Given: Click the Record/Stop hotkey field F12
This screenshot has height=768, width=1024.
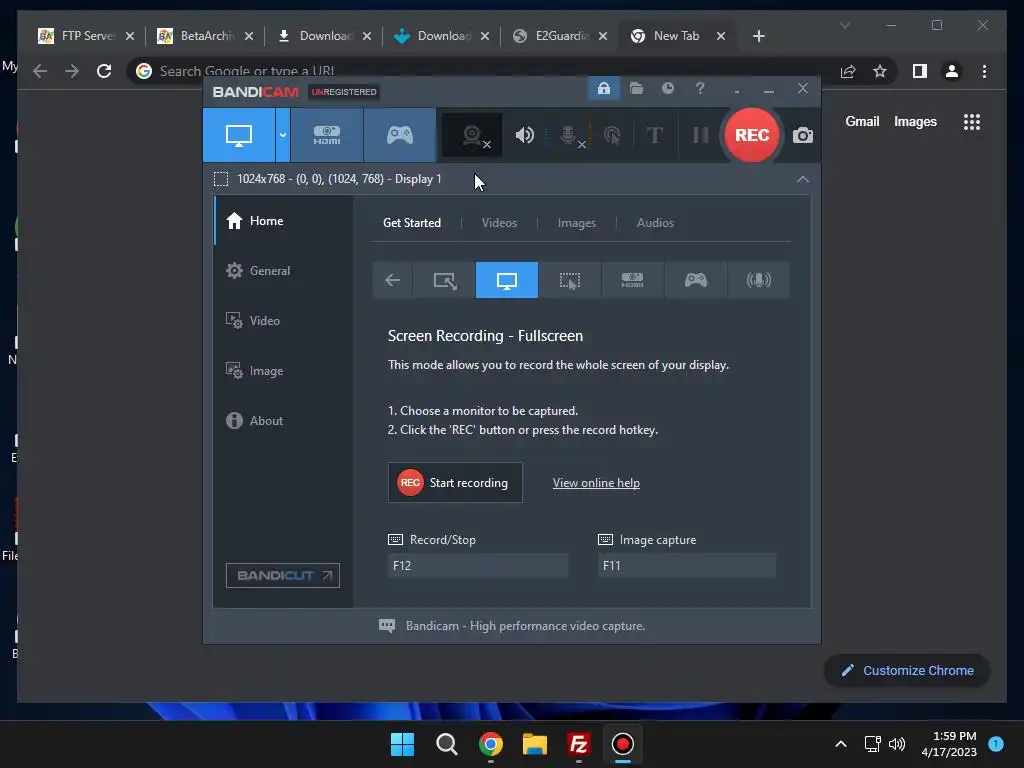Looking at the screenshot, I should [478, 566].
